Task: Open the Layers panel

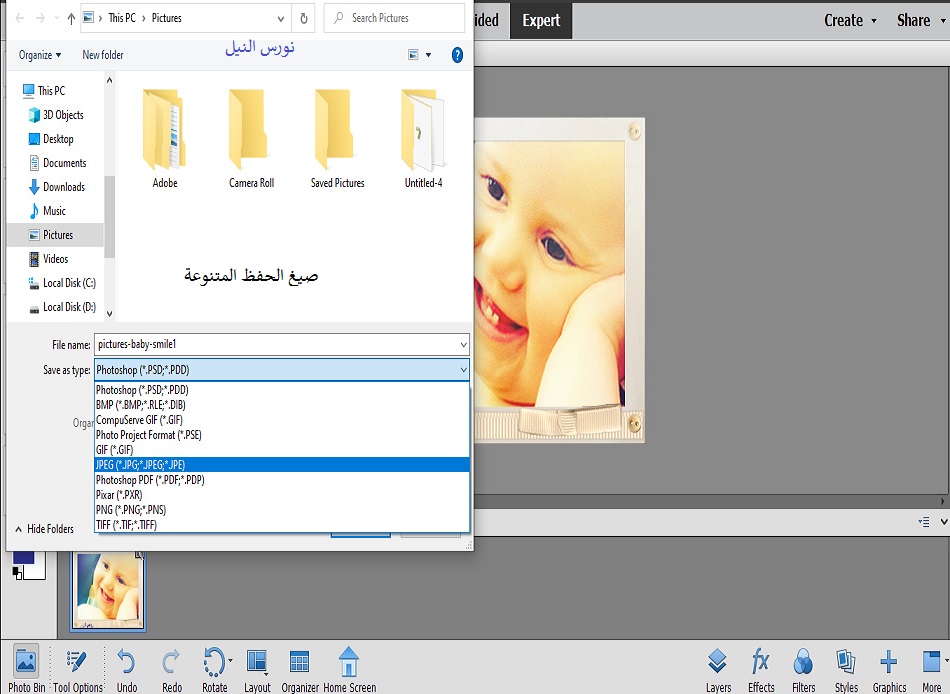Action: tap(718, 668)
